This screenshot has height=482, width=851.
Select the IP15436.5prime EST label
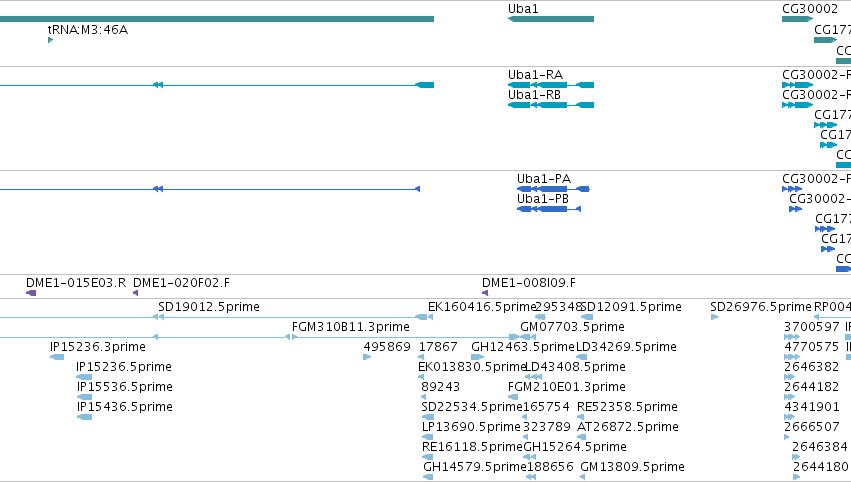click(x=124, y=408)
